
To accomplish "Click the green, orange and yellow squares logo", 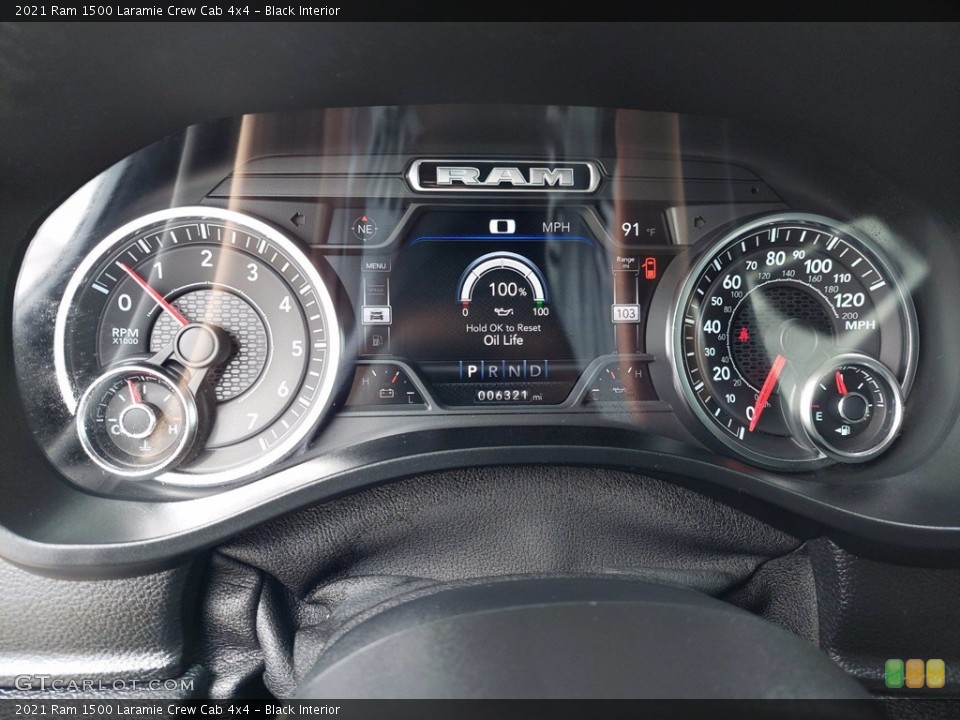I will 915,673.
